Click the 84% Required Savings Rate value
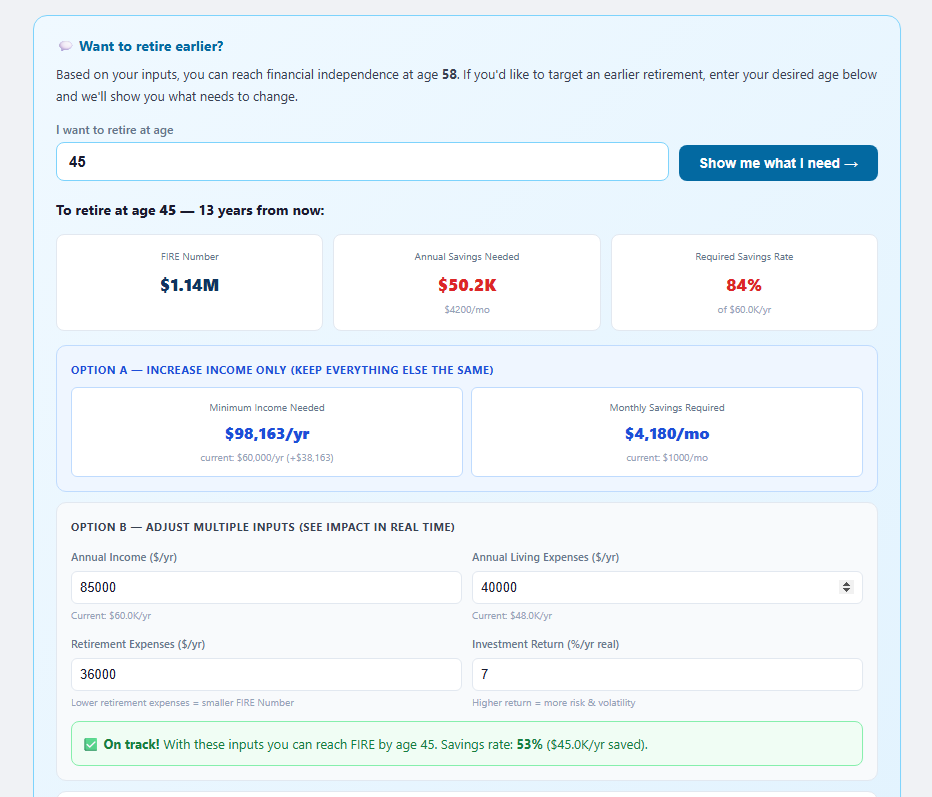Screen dimensions: 932x797 click(744, 285)
